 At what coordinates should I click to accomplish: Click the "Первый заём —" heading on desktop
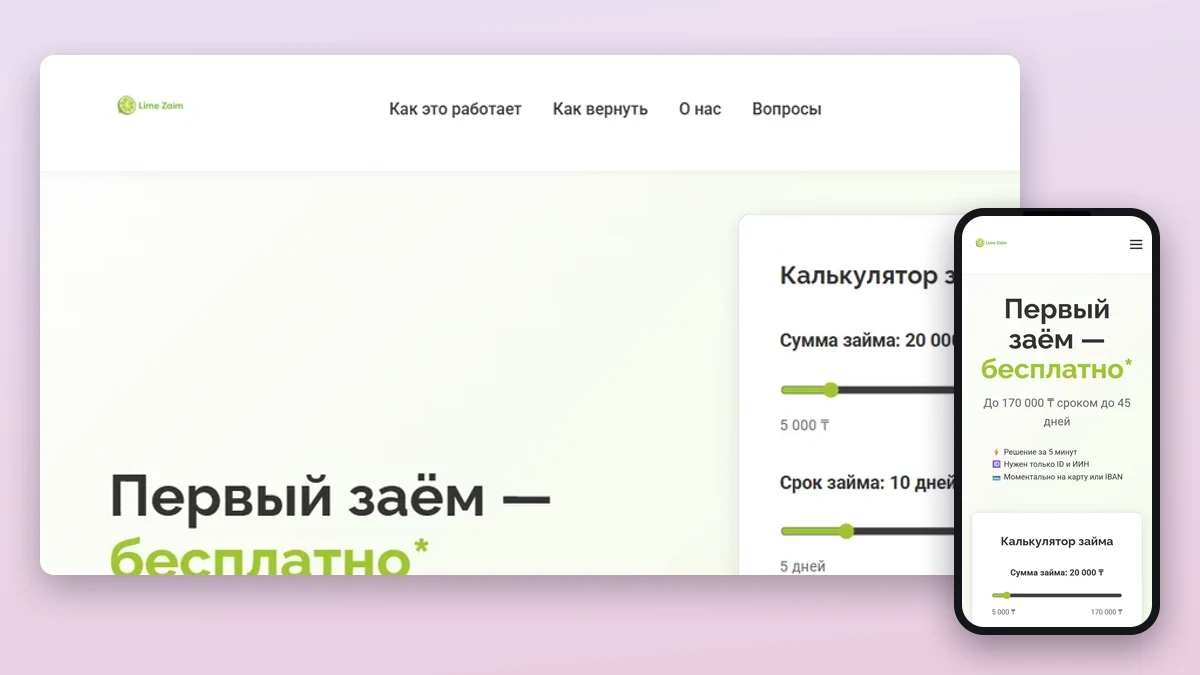click(330, 496)
